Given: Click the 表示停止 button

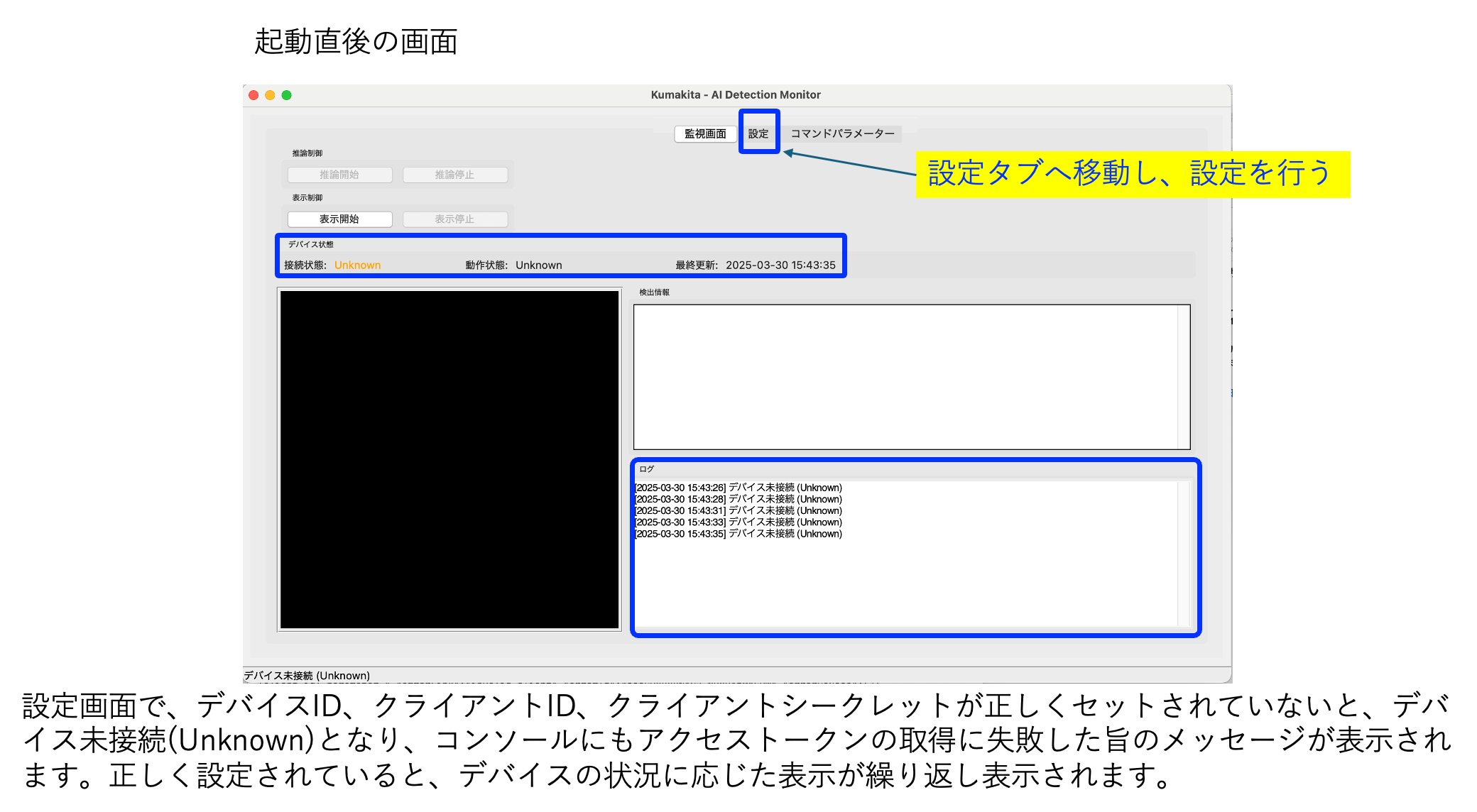Looking at the screenshot, I should tap(454, 219).
